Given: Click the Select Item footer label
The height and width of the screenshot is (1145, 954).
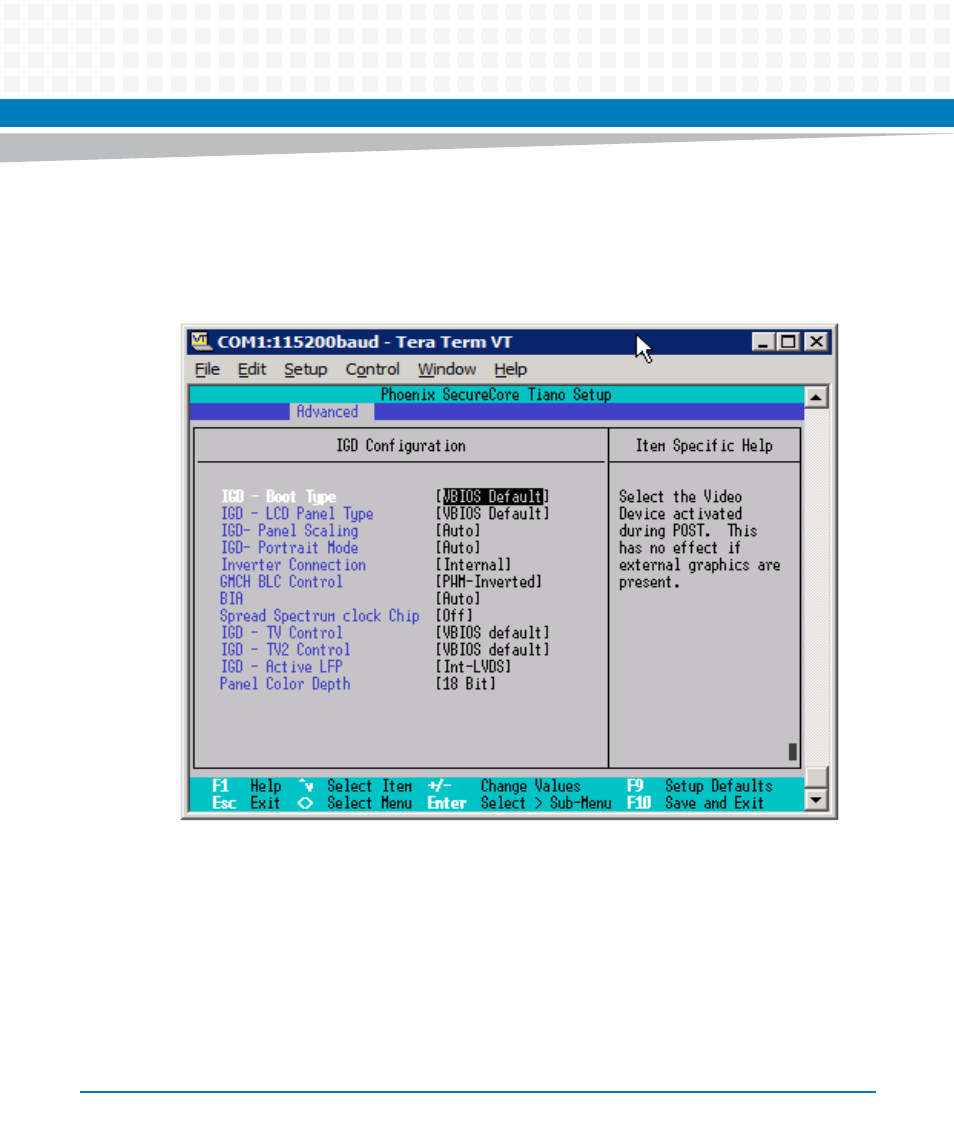Looking at the screenshot, I should click(355, 786).
